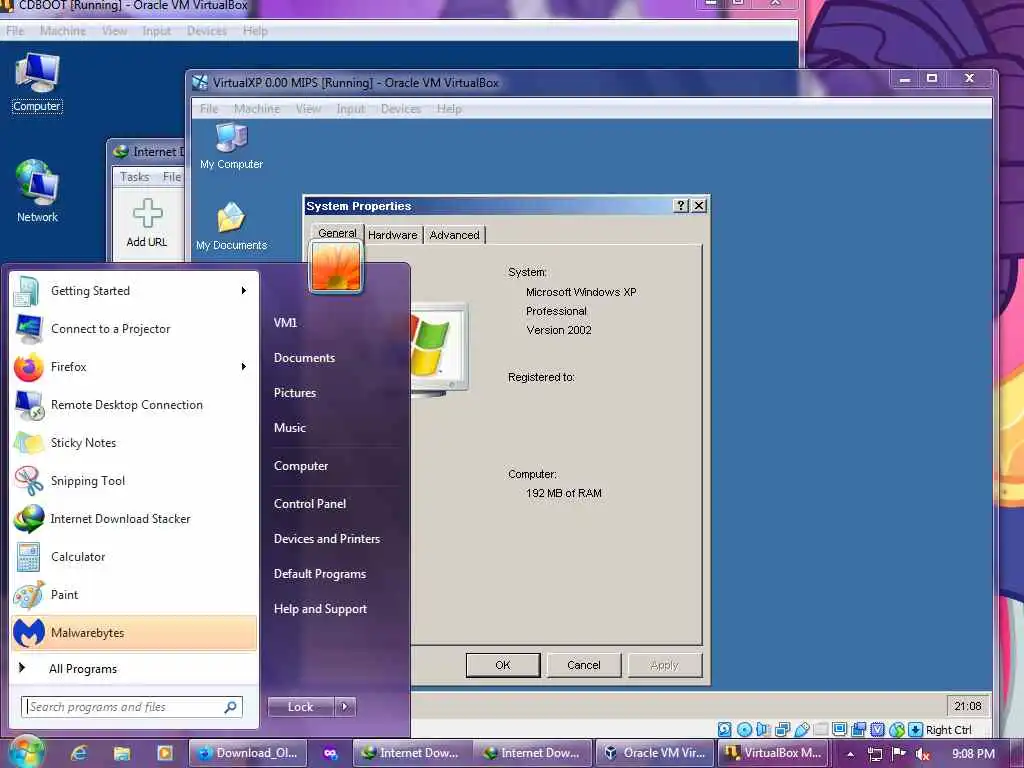
Task: Switch to Hardware tab in System Properties
Action: [392, 235]
